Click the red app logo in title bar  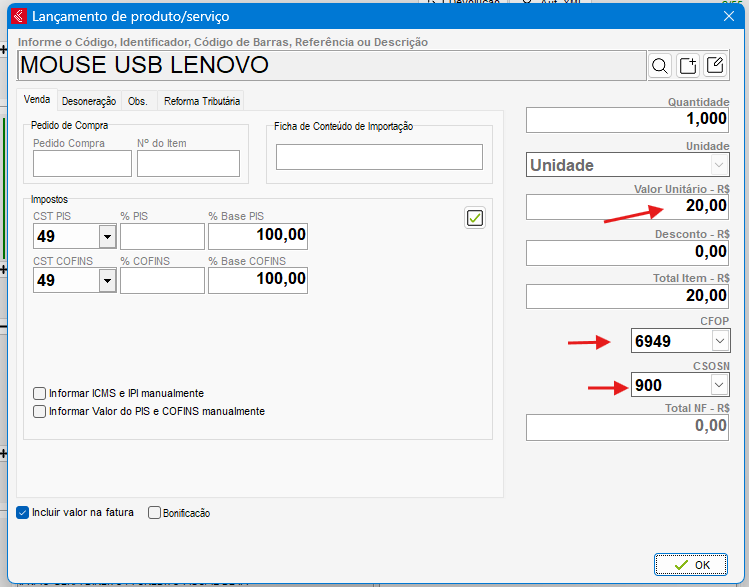[19, 16]
